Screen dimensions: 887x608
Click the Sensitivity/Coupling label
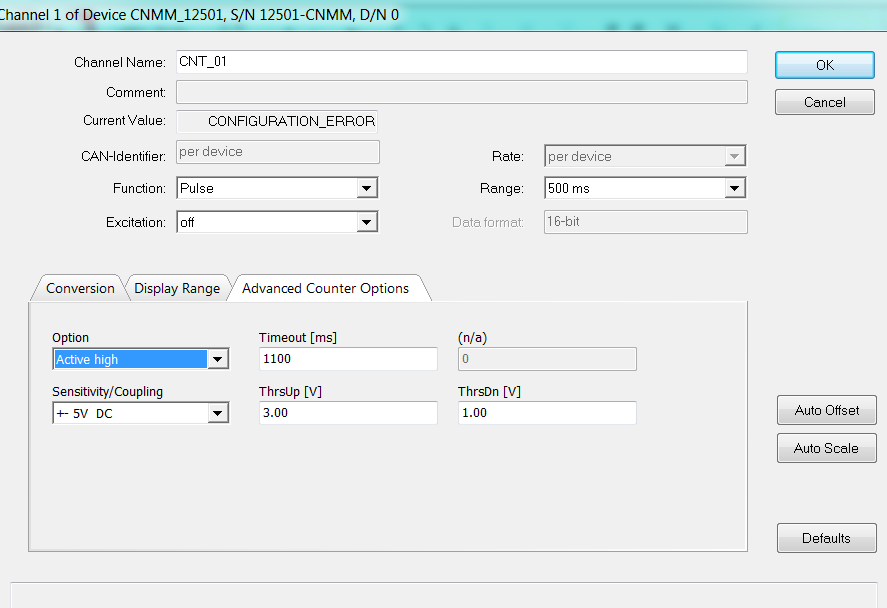click(107, 391)
